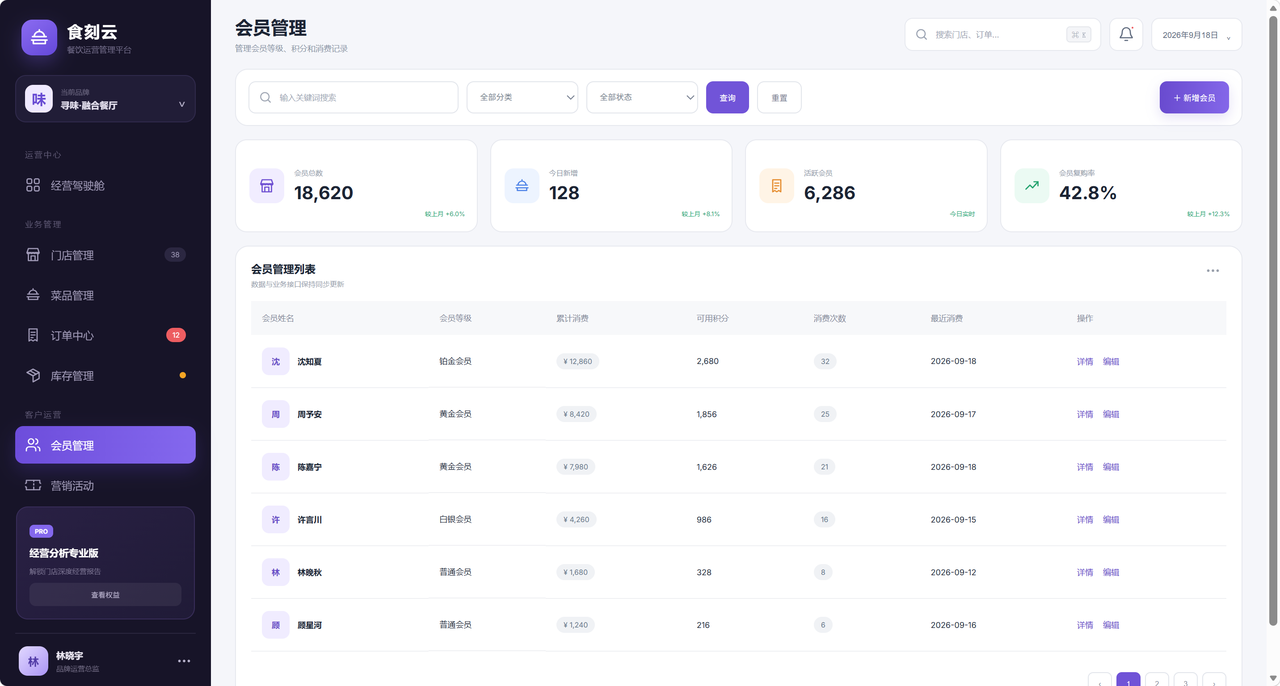Click the 新增会员 button
This screenshot has width=1280, height=686.
pos(1194,97)
